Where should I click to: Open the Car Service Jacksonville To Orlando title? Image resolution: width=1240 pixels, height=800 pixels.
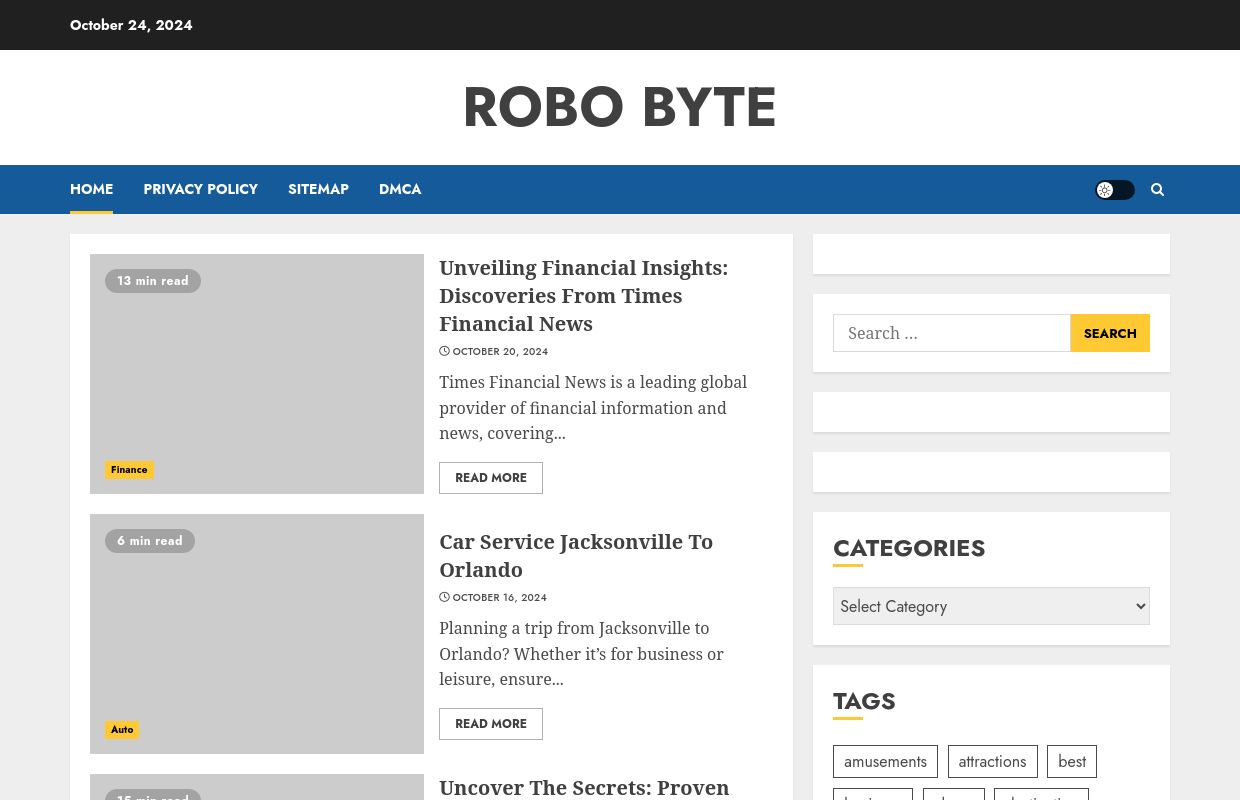point(576,556)
